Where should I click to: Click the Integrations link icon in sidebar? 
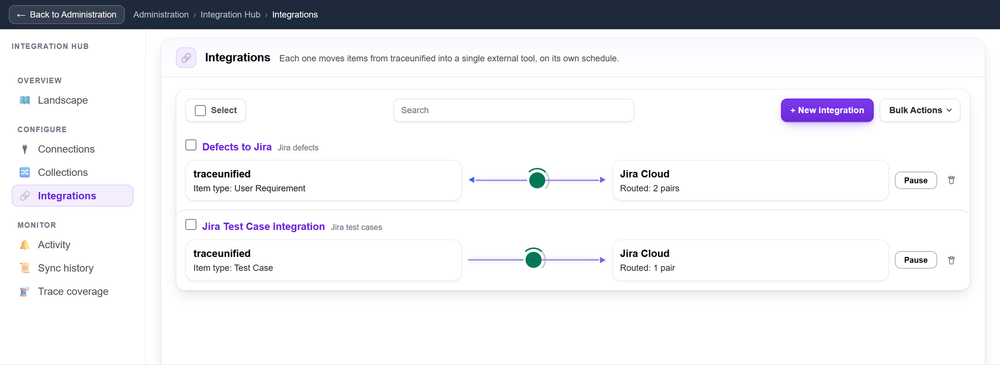24,196
